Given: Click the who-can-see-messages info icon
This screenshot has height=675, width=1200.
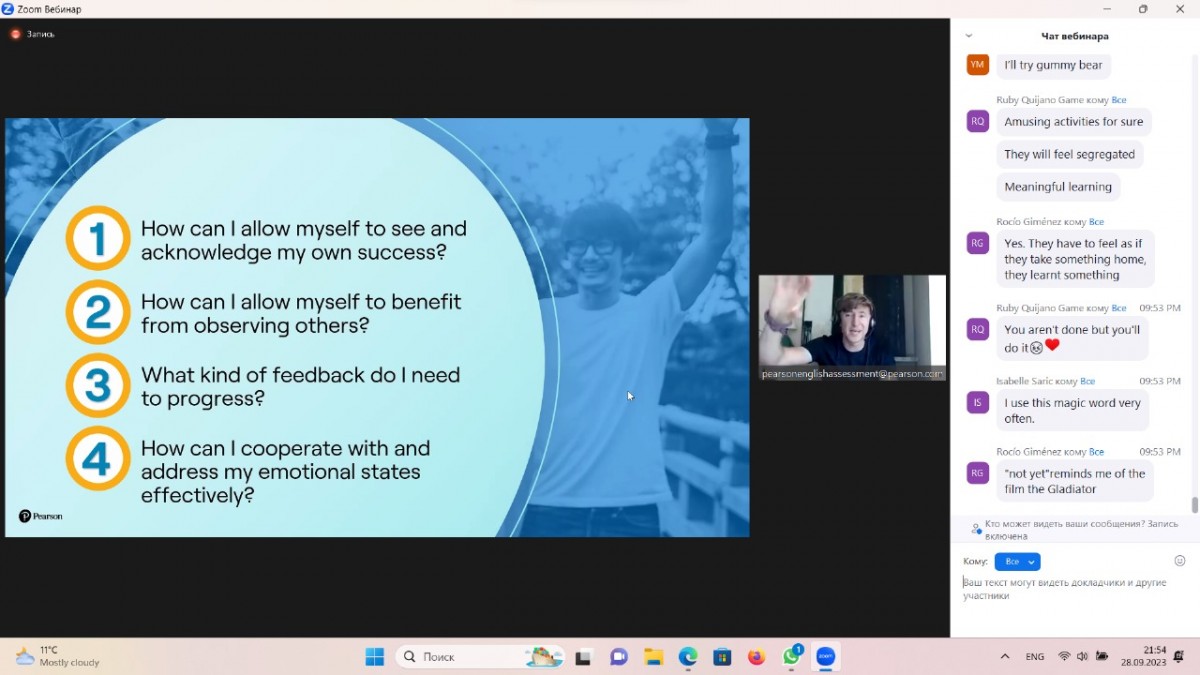Looking at the screenshot, I should (x=976, y=529).
